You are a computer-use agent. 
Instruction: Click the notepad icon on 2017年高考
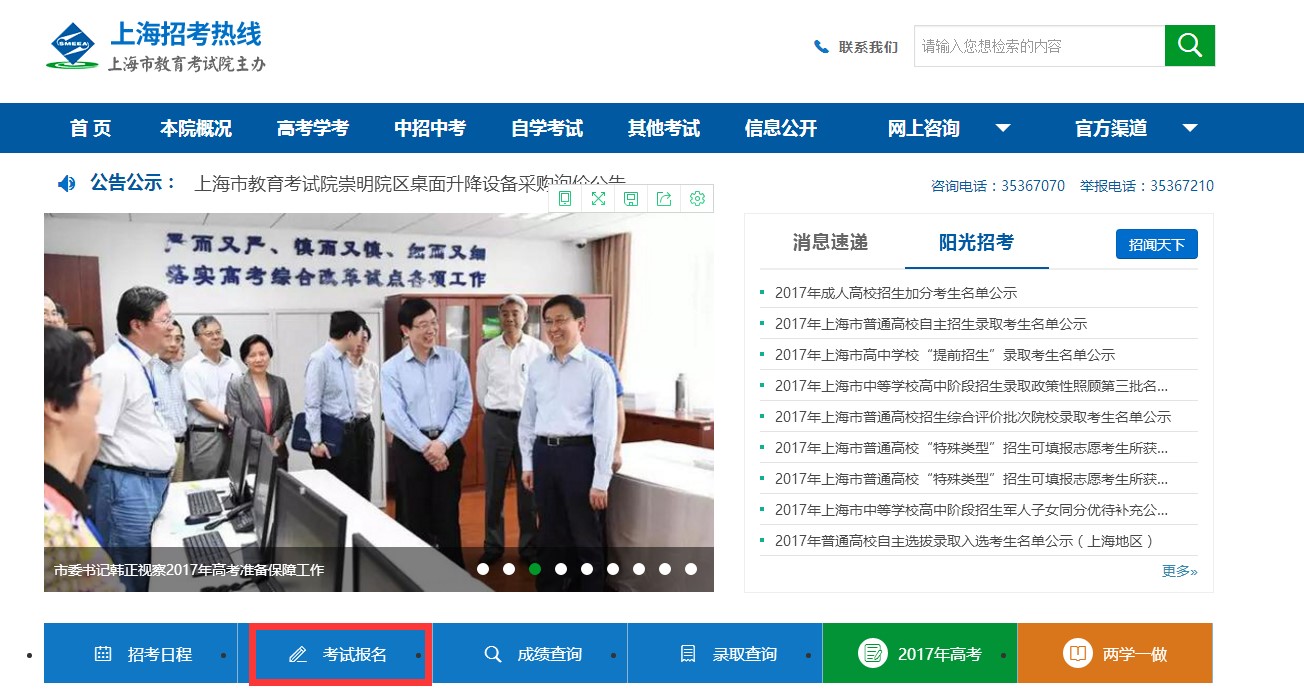tap(873, 653)
